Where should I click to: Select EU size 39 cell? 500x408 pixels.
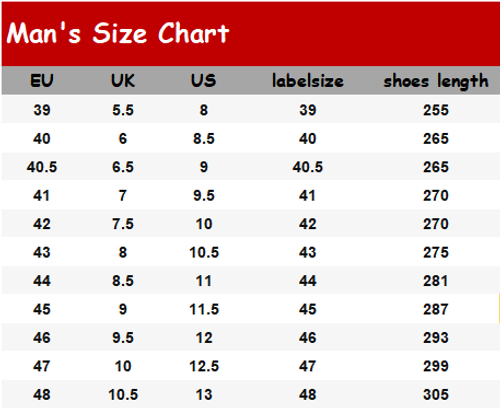click(x=42, y=110)
